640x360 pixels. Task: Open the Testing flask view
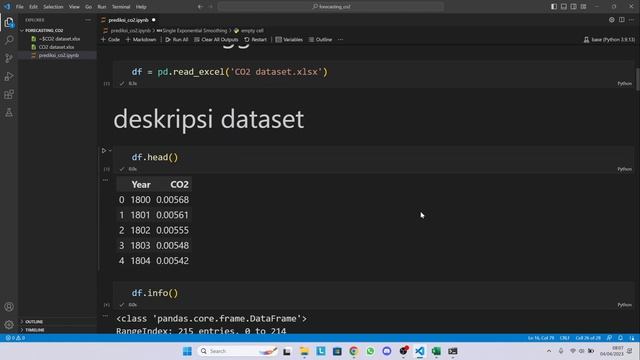click(x=9, y=113)
